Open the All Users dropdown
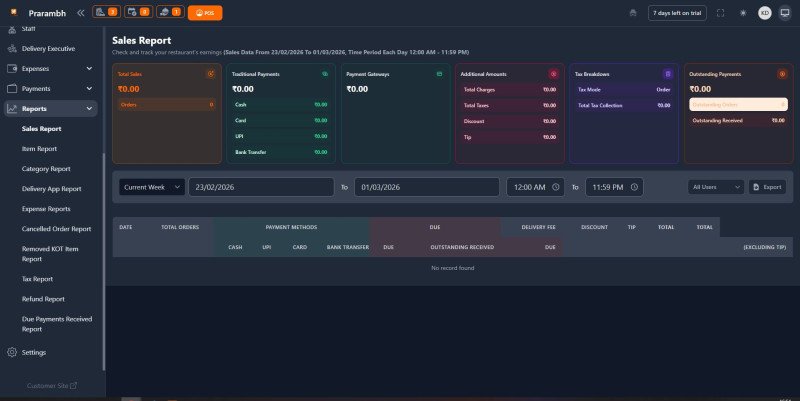 coord(716,187)
